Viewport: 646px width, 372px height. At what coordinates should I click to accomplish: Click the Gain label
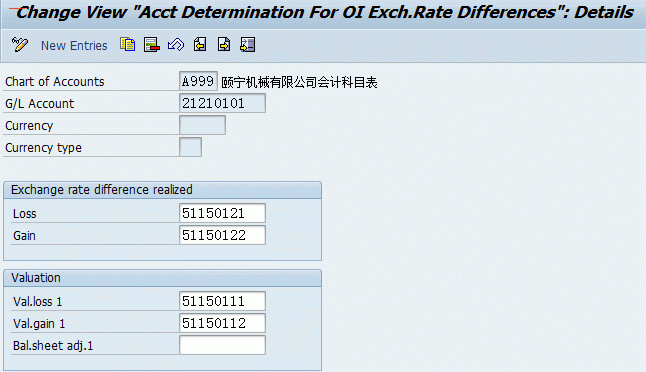[x=24, y=236]
